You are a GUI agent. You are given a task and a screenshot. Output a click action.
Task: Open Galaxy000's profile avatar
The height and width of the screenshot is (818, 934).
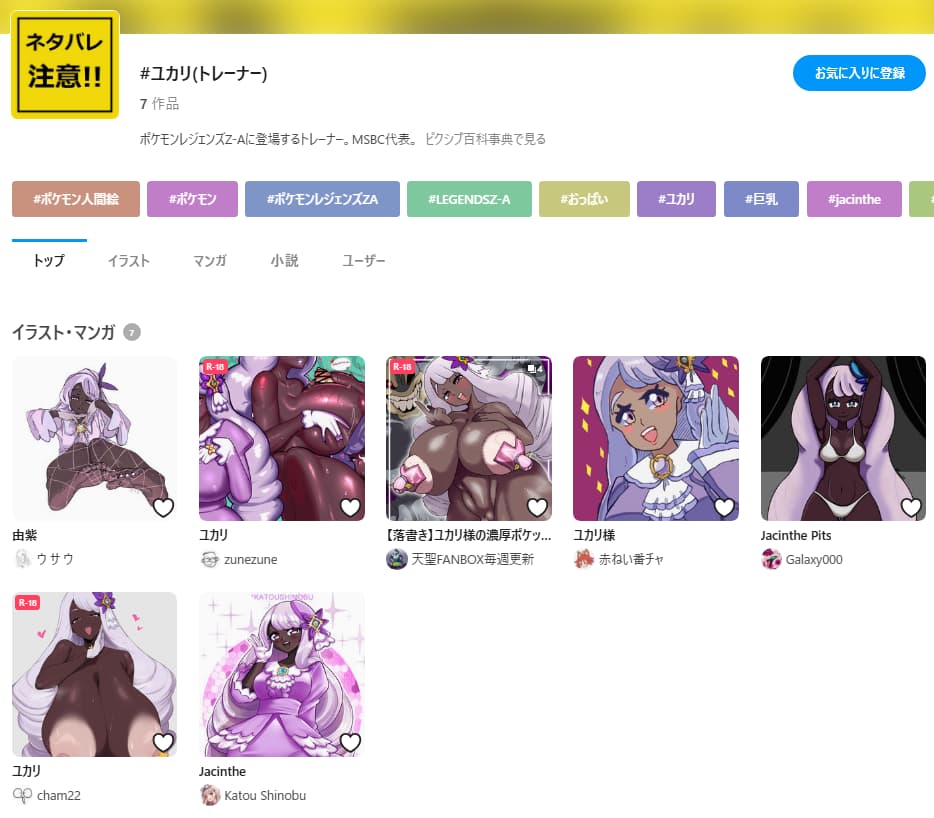pos(771,559)
